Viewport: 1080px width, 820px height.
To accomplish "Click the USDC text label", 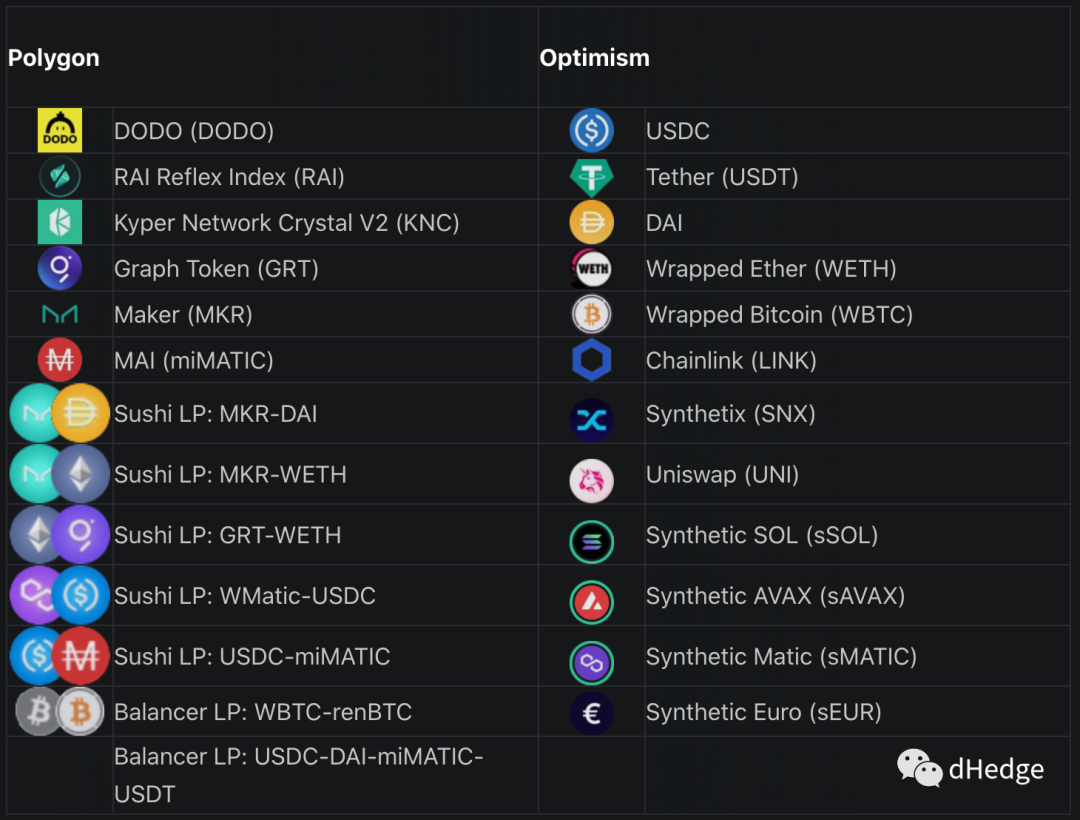I will pyautogui.click(x=678, y=131).
